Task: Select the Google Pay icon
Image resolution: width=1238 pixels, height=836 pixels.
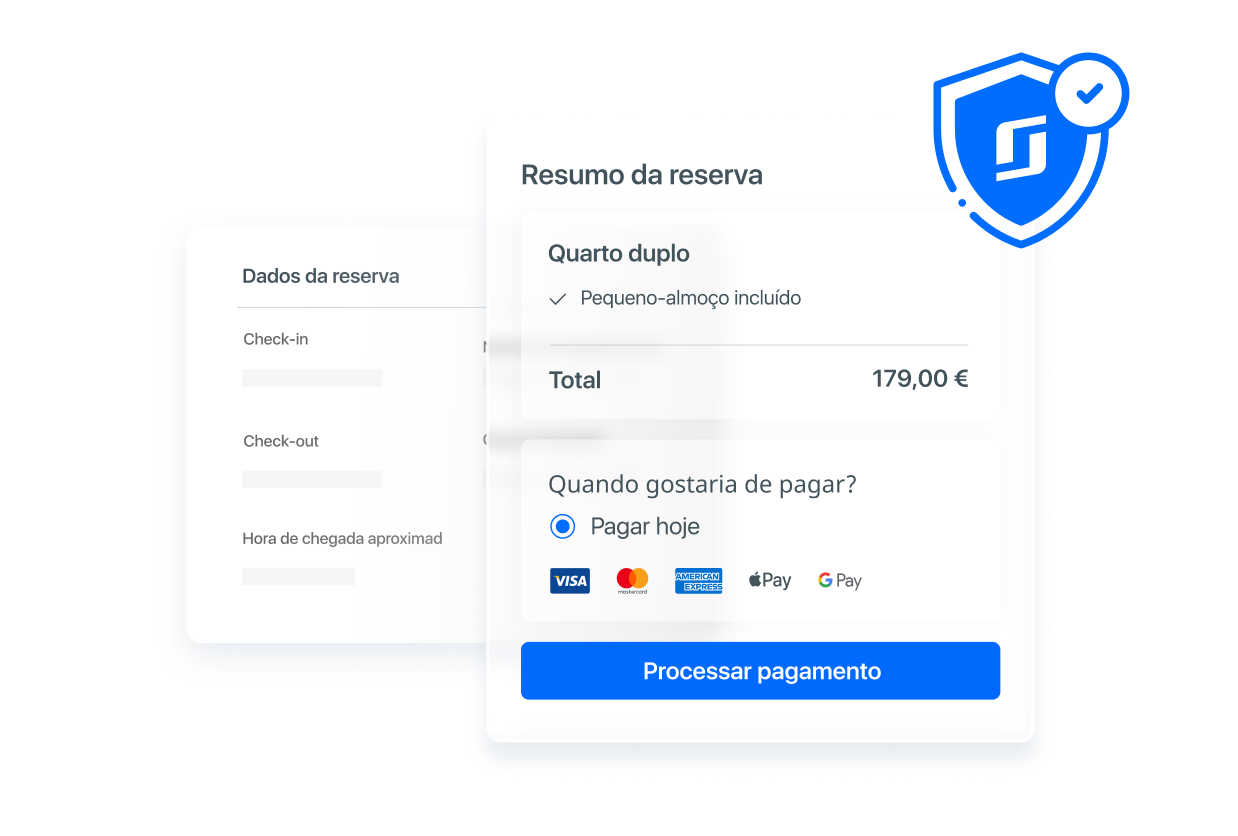Action: [840, 581]
